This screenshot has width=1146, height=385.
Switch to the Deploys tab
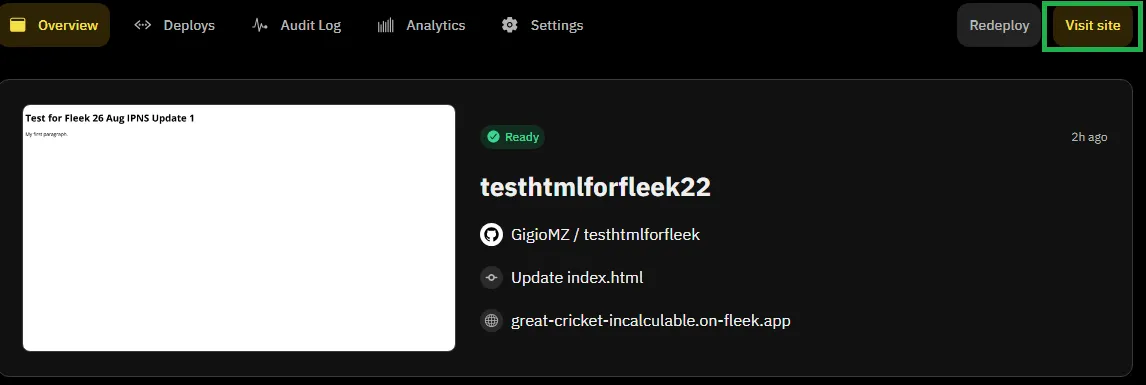coord(175,25)
